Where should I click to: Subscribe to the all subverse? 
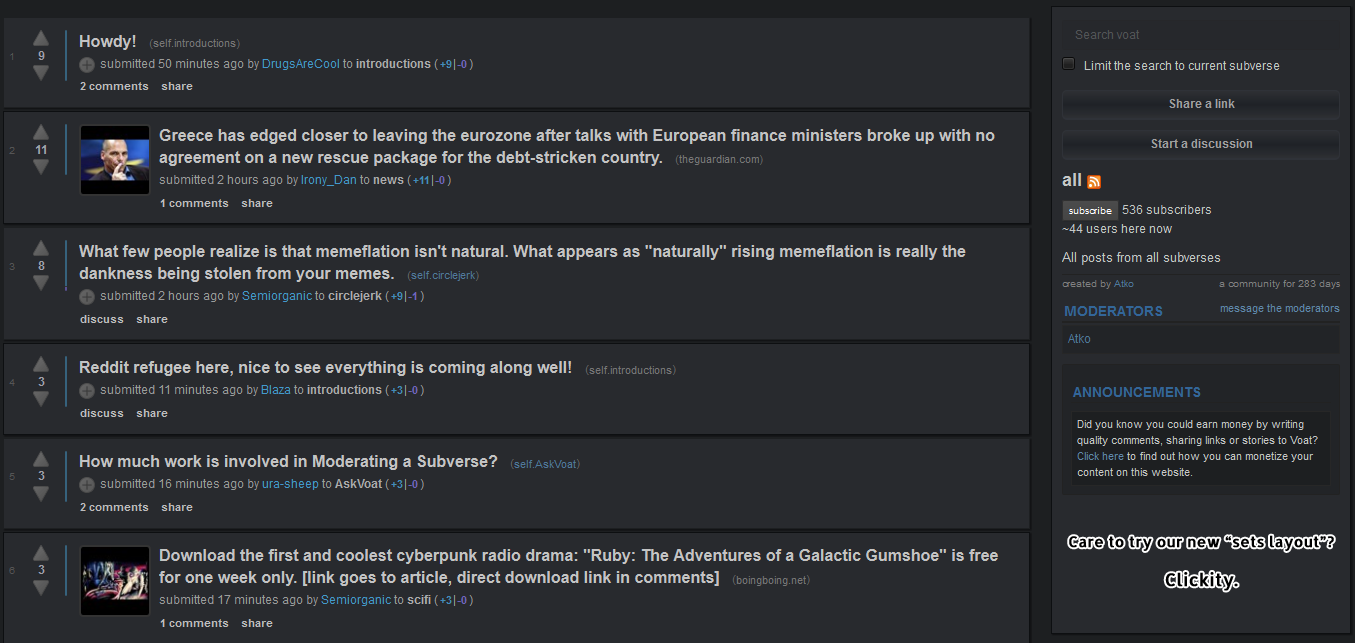coord(1089,211)
